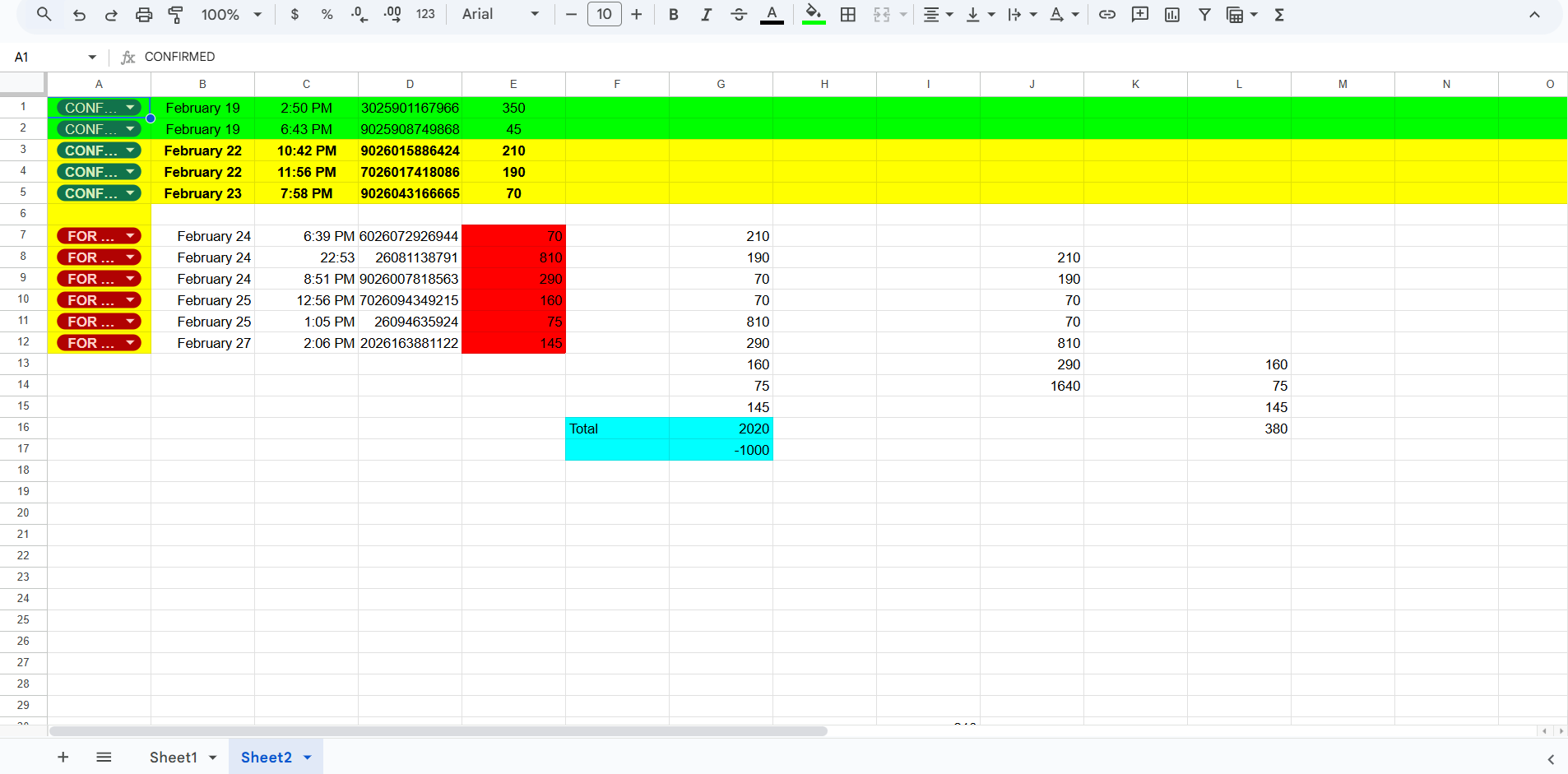The height and width of the screenshot is (774, 1568).
Task: Toggle bold formatting
Action: pos(674,14)
